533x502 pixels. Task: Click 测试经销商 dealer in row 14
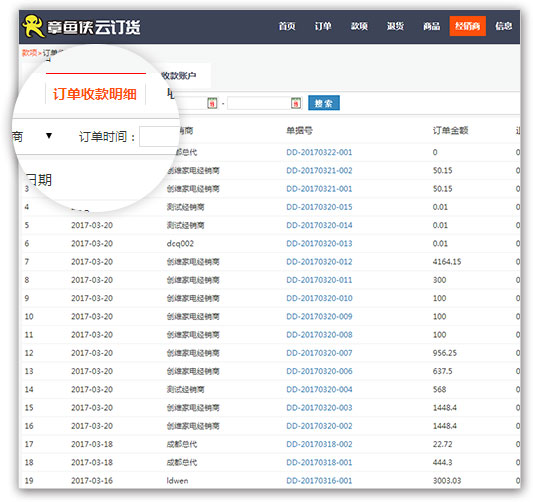click(x=185, y=389)
